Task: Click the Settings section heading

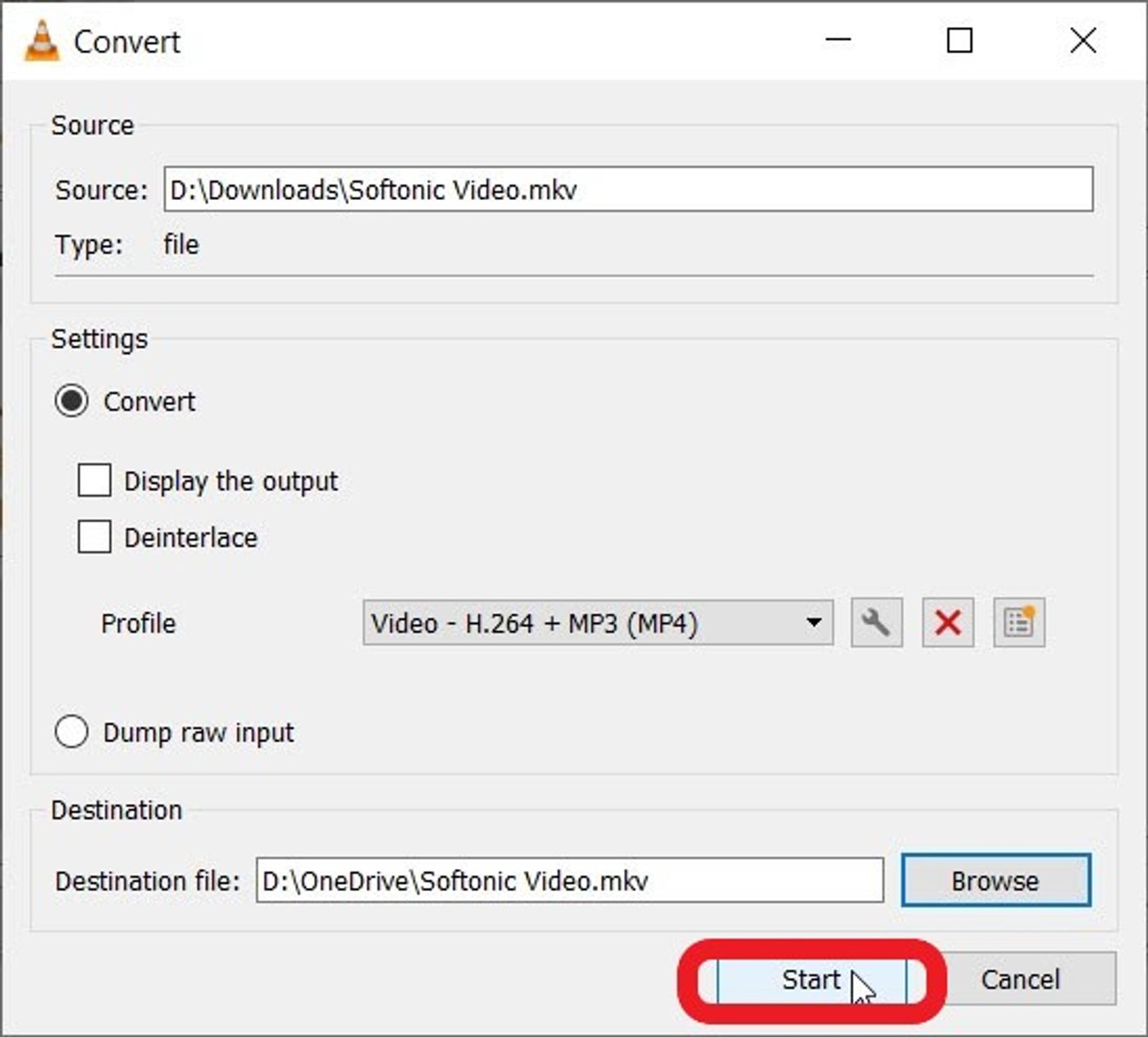Action: pos(98,338)
